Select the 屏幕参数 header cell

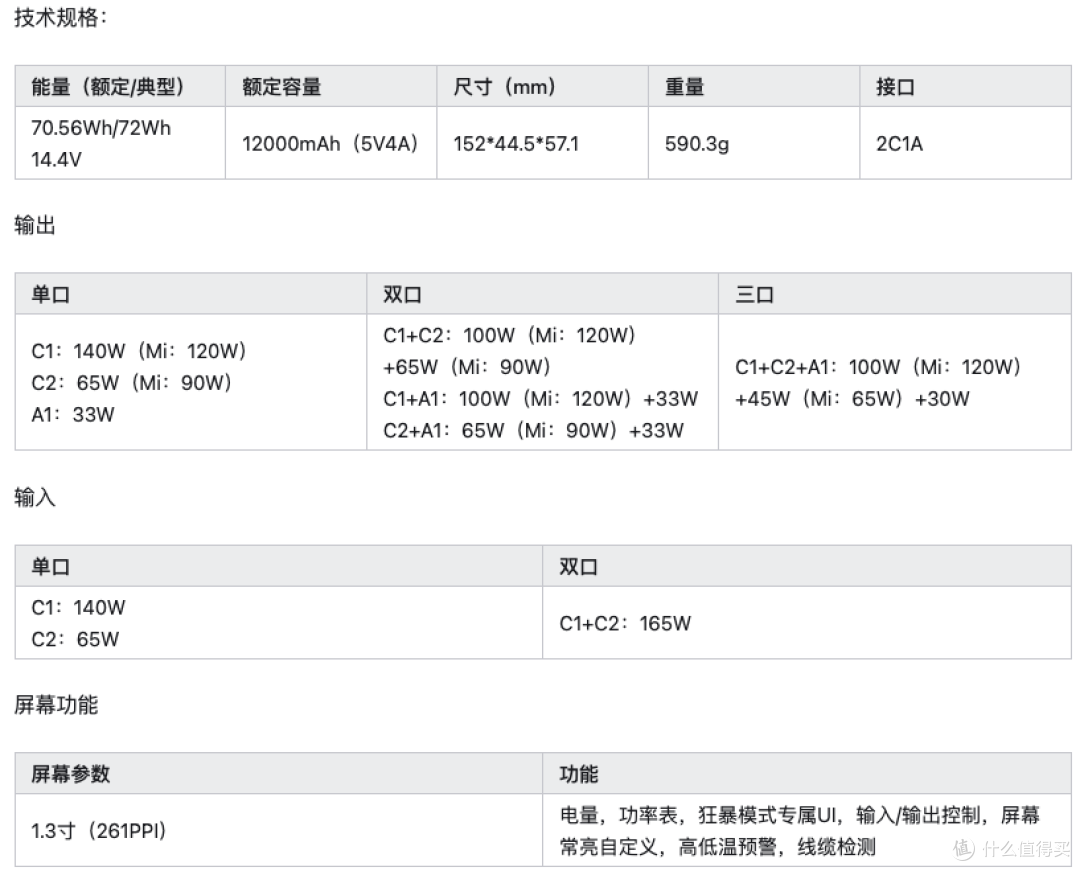tap(278, 774)
